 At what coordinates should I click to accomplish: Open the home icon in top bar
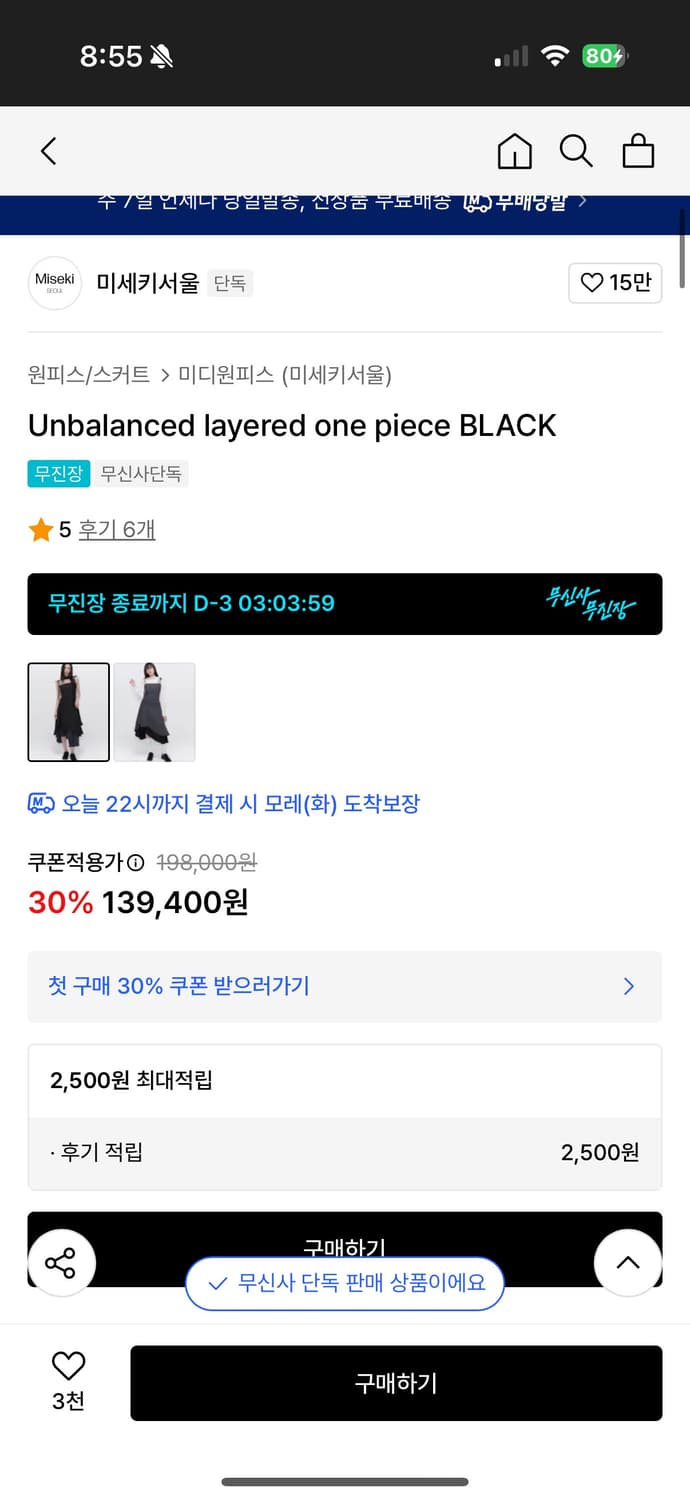point(514,151)
